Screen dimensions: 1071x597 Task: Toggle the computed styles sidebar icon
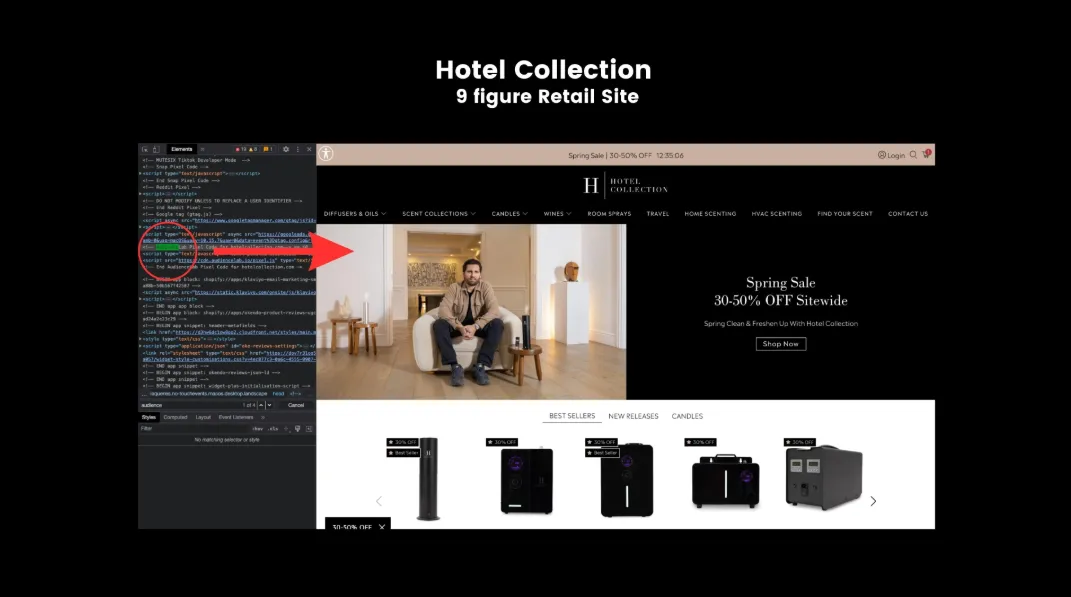pos(309,429)
